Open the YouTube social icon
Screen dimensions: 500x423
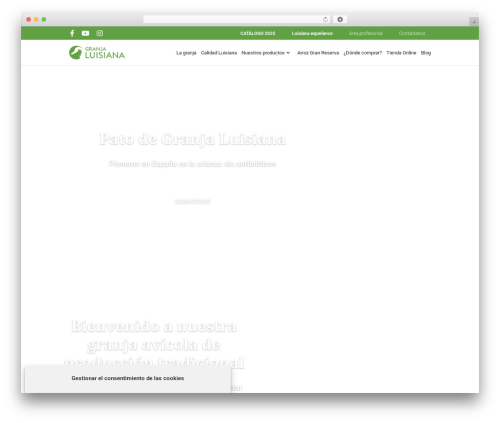[x=85, y=33]
